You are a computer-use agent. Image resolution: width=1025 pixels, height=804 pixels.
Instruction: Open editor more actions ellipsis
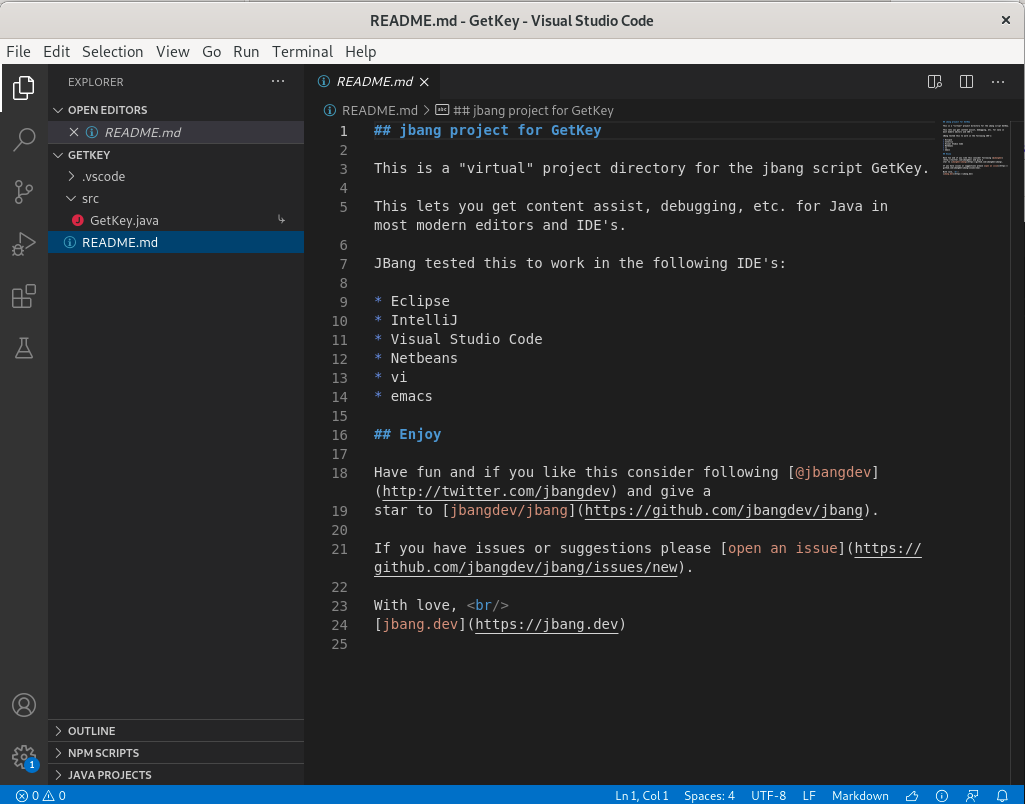pyautogui.click(x=998, y=82)
